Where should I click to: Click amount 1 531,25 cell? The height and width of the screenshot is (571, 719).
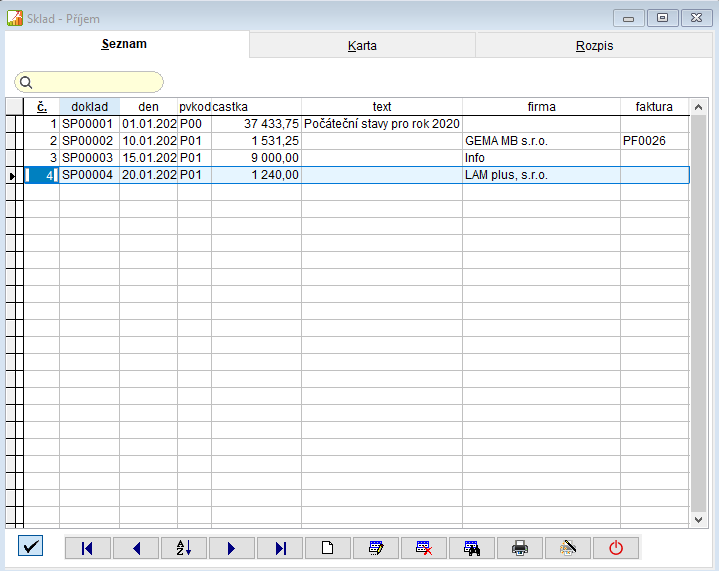pos(256,141)
